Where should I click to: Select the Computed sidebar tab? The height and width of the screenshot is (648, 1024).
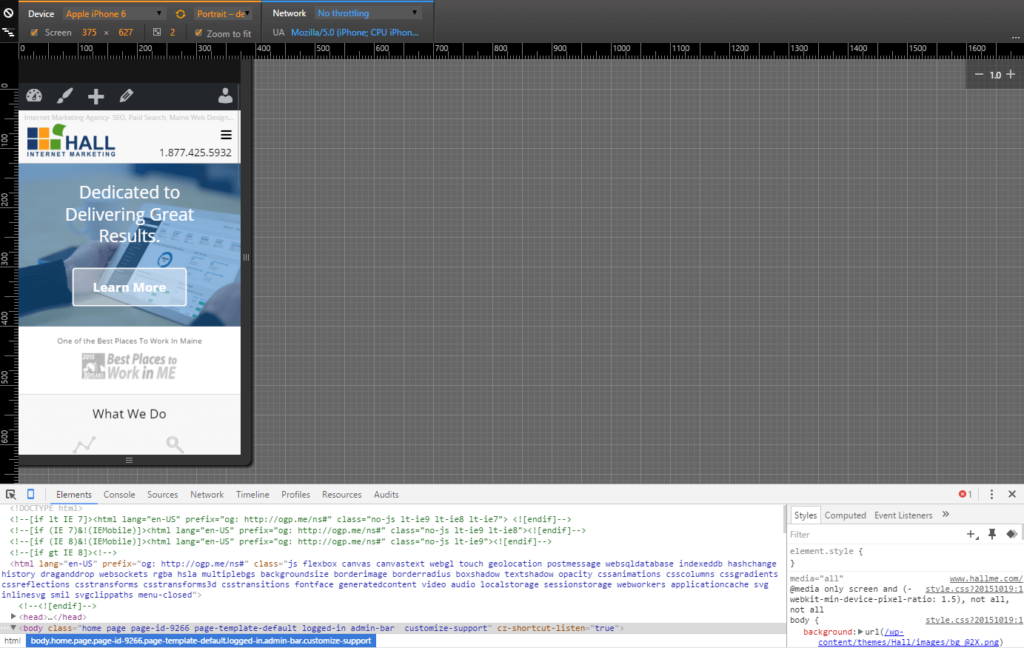click(x=845, y=515)
